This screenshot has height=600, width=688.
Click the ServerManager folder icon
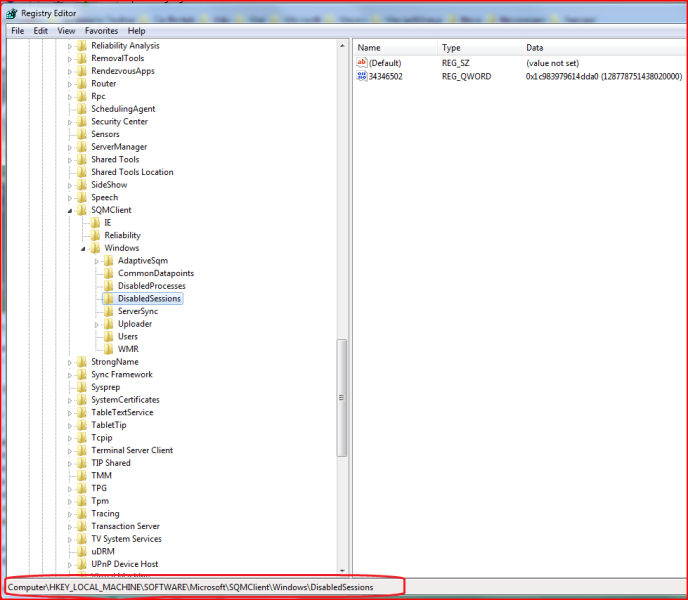click(82, 147)
